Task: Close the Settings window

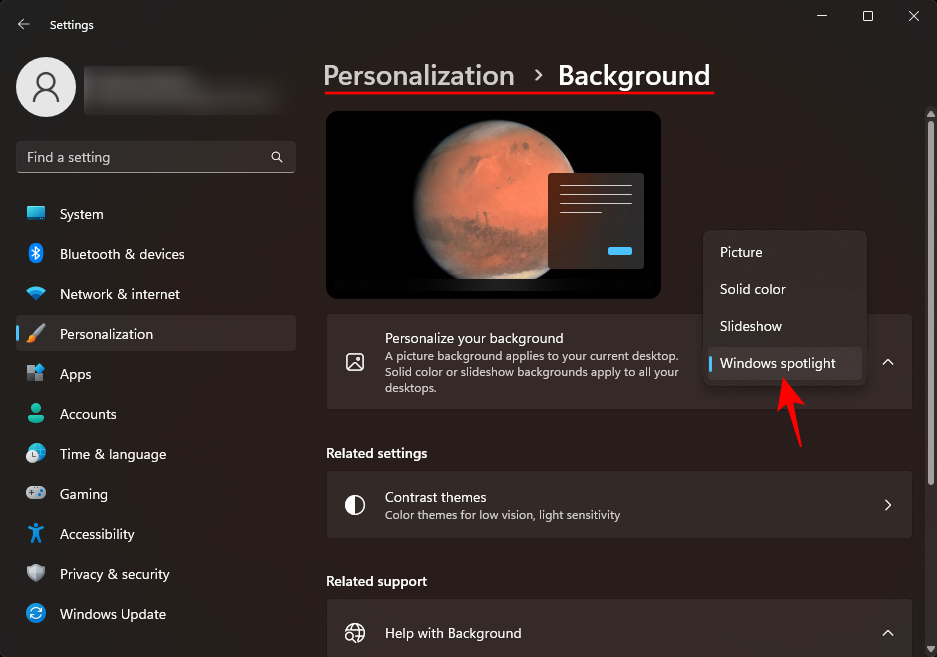Action: click(x=914, y=16)
